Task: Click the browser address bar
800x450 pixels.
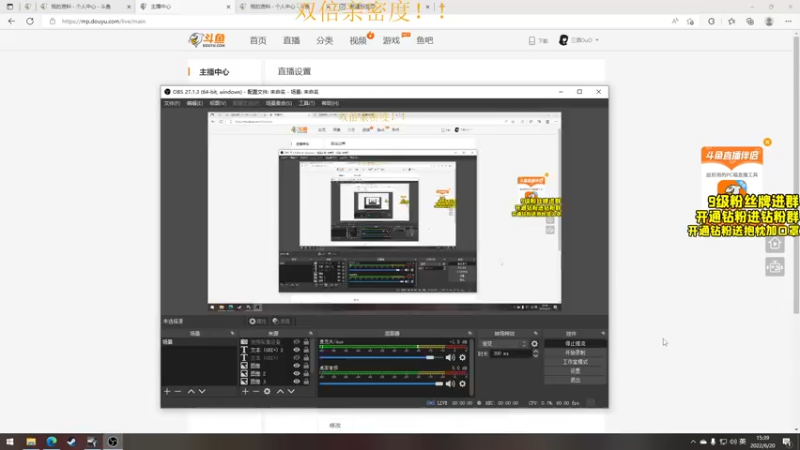Action: pos(357,21)
